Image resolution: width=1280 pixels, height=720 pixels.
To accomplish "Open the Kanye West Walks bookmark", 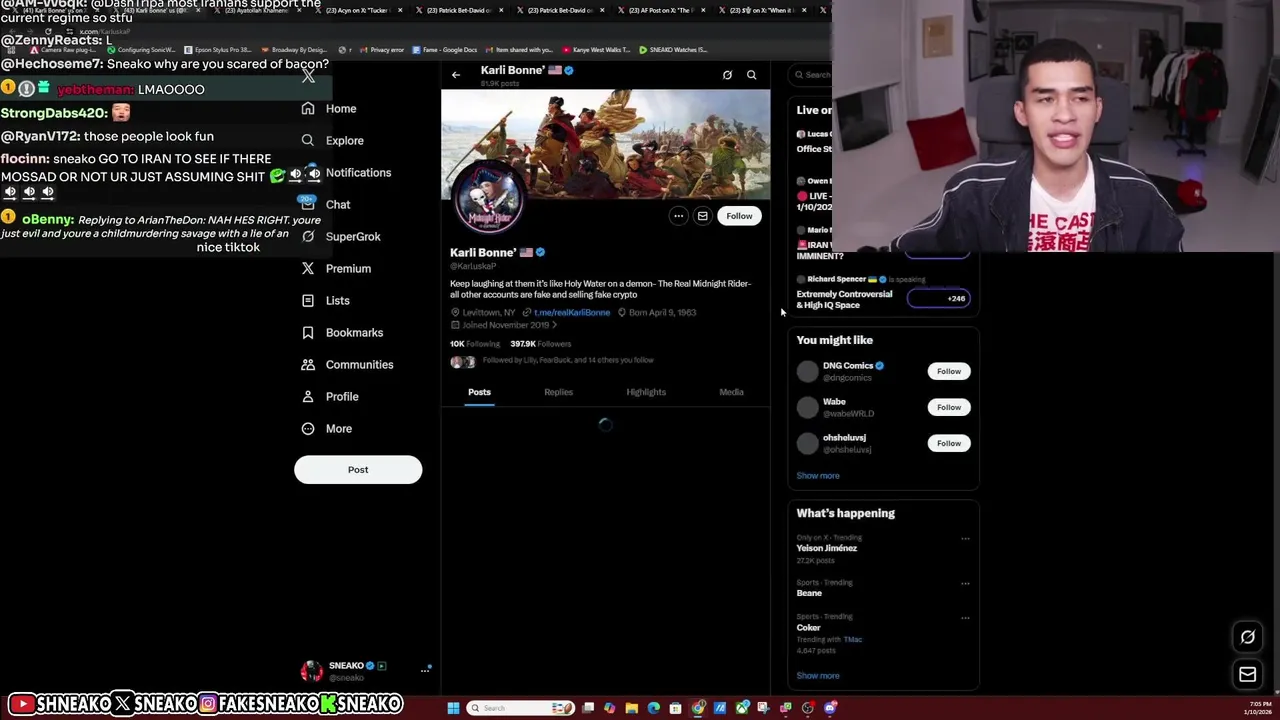I will (x=597, y=49).
